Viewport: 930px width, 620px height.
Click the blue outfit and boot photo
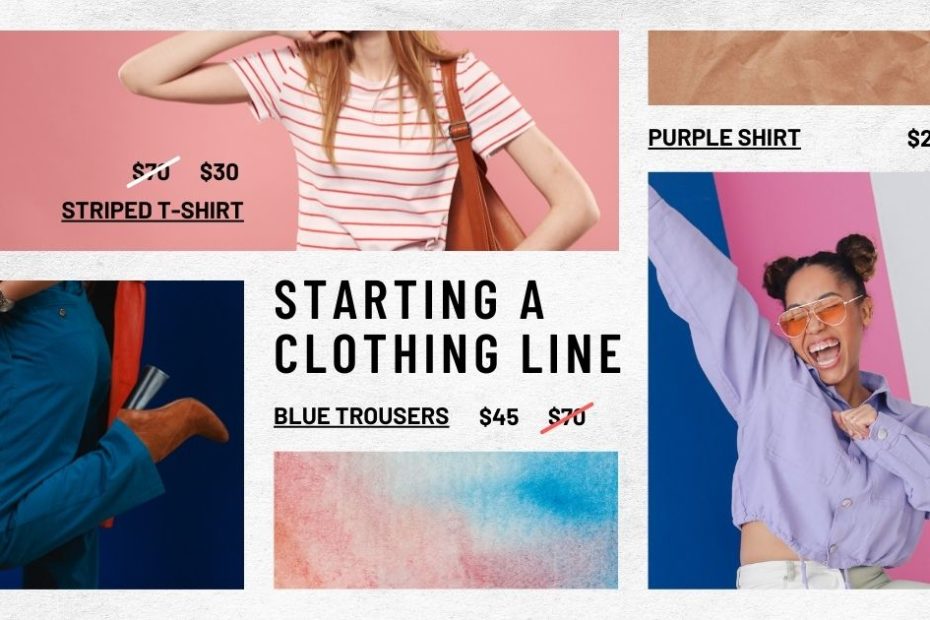click(x=122, y=435)
